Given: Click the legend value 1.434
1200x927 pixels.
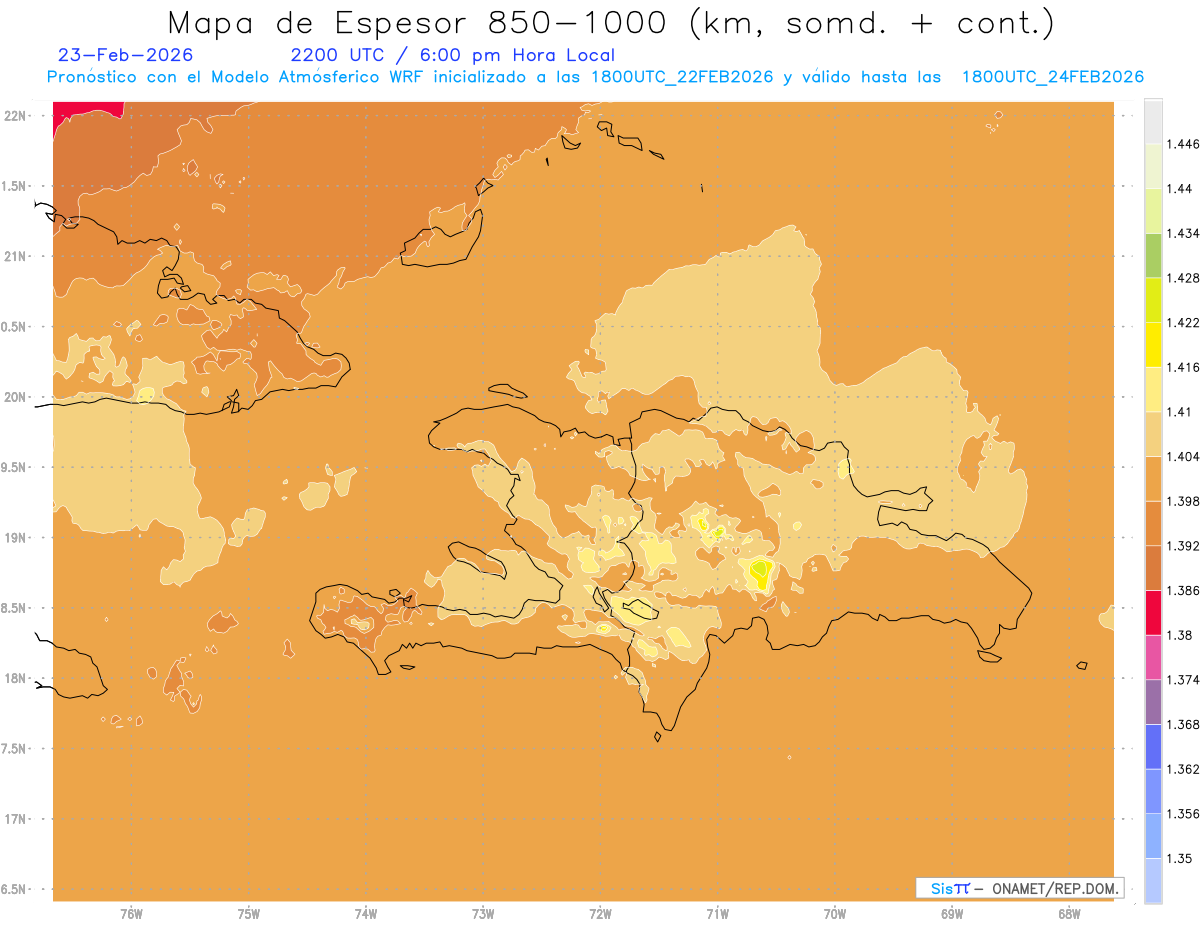Looking at the screenshot, I should pos(1185,233).
